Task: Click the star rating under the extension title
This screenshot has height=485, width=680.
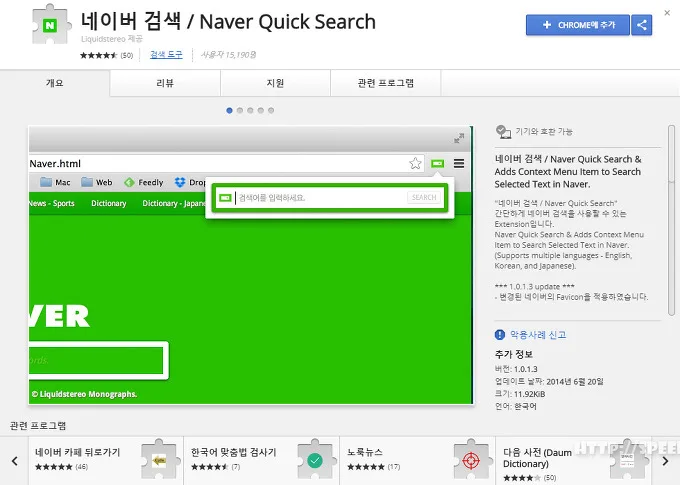Action: pyautogui.click(x=98, y=55)
